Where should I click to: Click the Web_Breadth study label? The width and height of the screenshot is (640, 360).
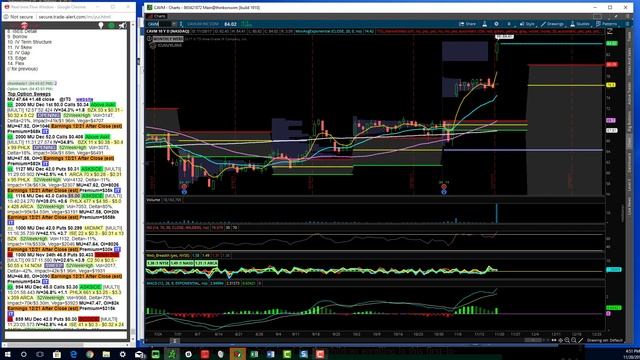pyautogui.click(x=167, y=256)
